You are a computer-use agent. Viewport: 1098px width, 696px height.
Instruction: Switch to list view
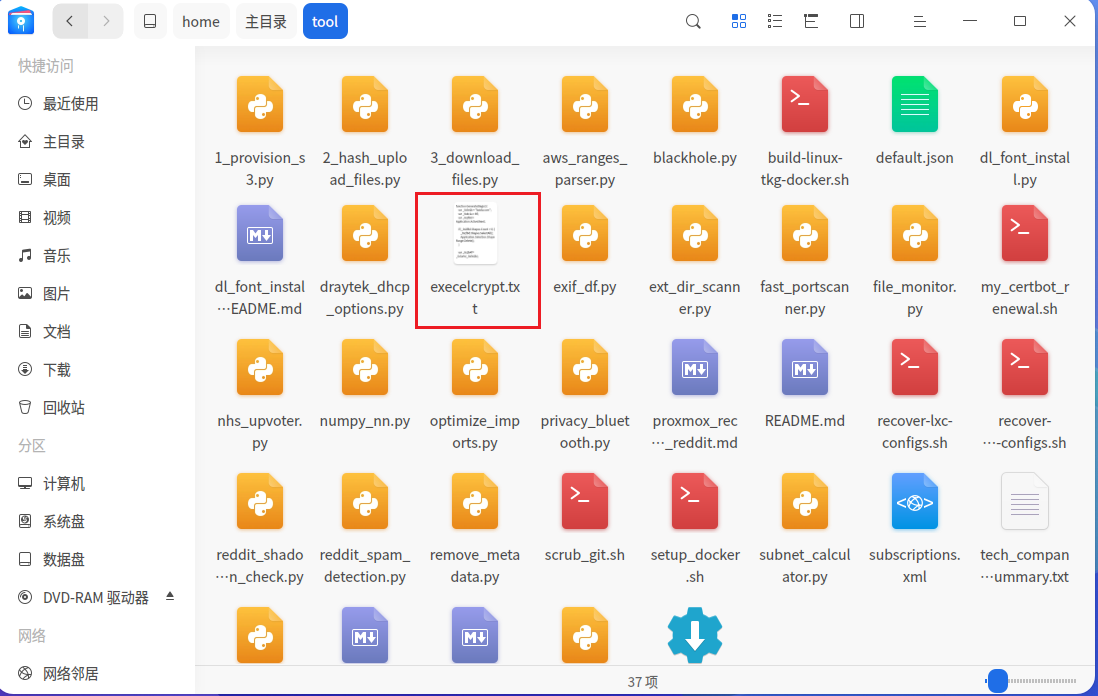coord(775,21)
